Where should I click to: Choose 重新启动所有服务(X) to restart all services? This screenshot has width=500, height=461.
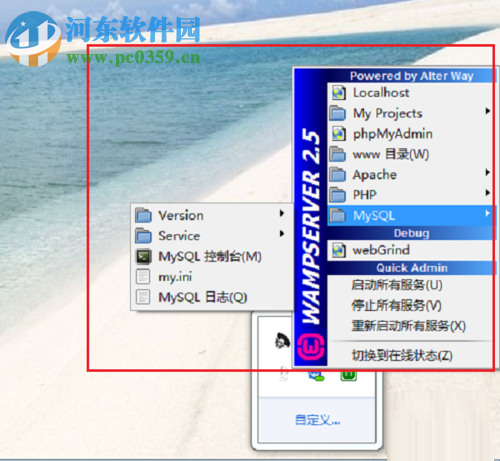[408, 326]
